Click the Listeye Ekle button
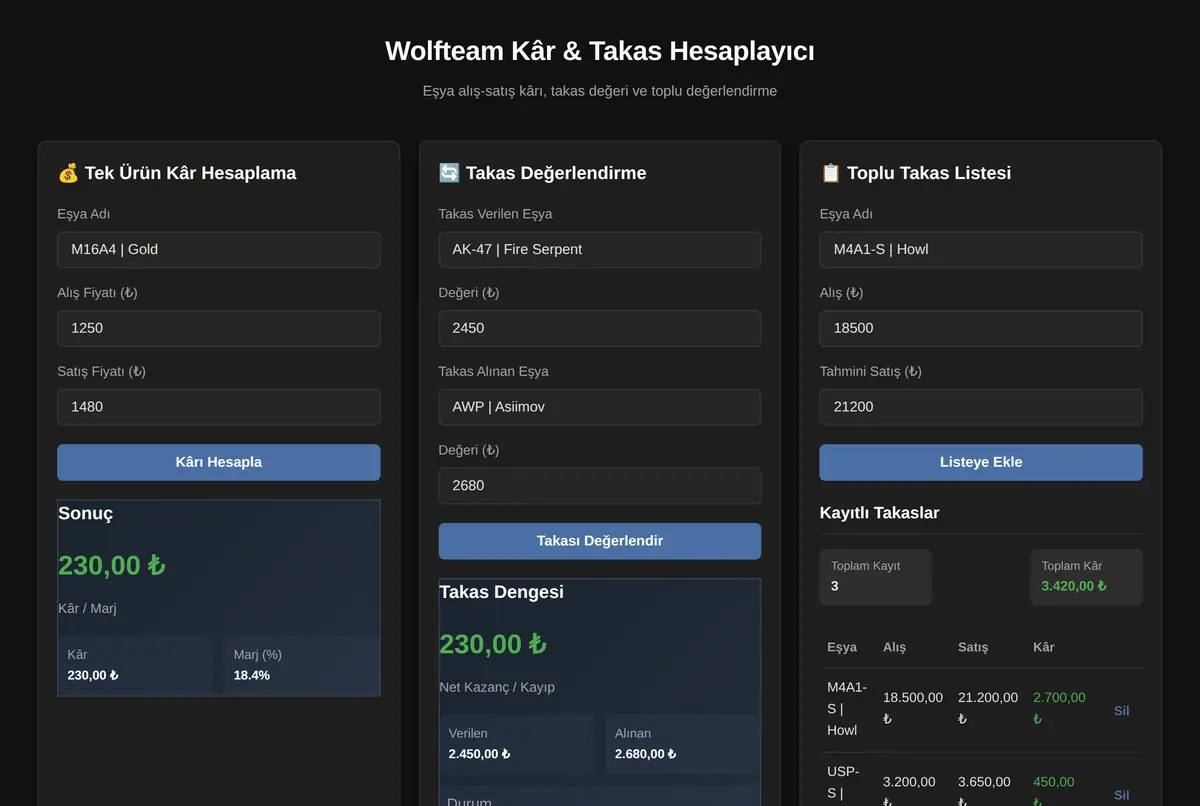1200x806 pixels. click(981, 462)
